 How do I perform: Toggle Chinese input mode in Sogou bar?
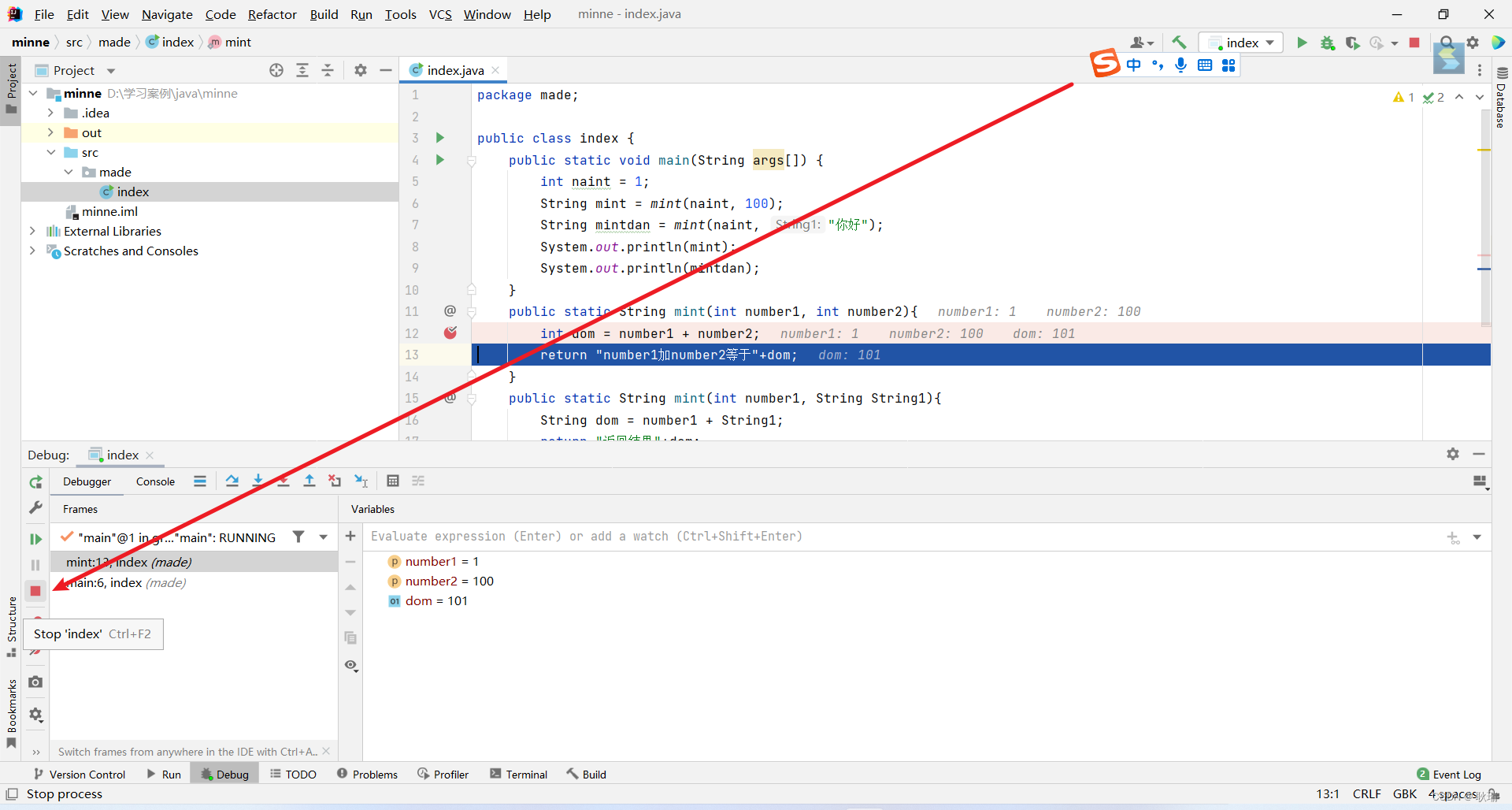1133,65
